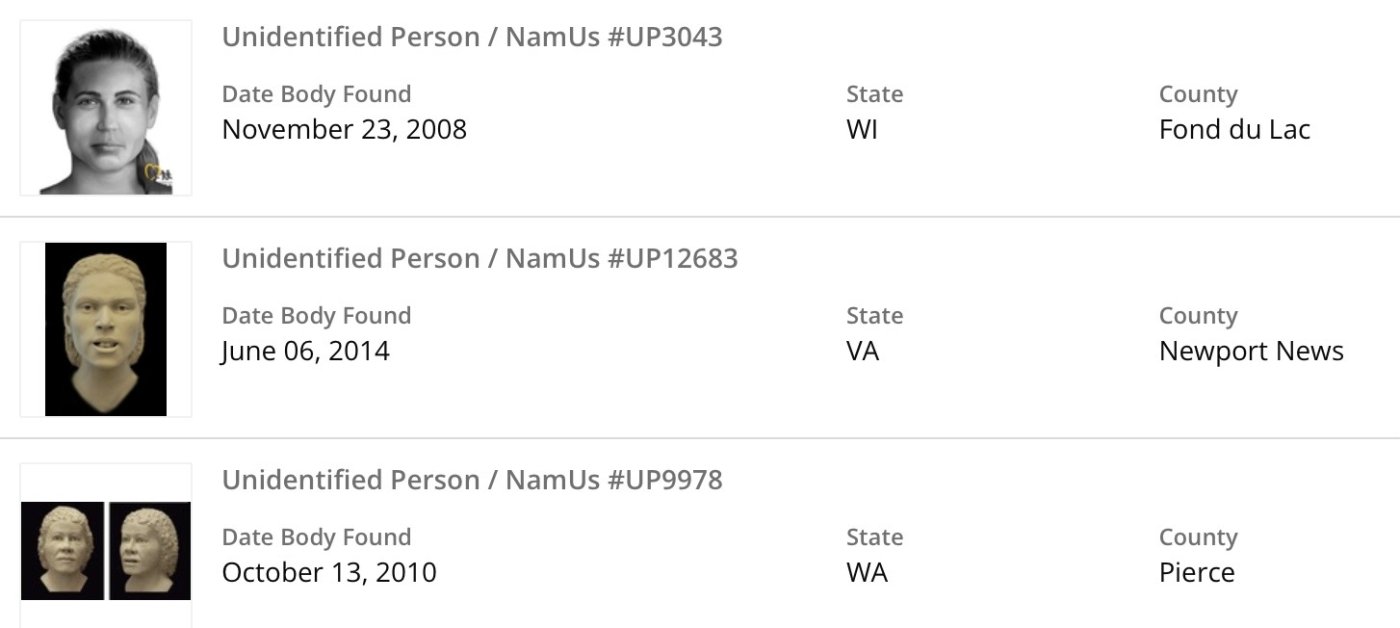Open the sketch thumbnail for case UP3043
This screenshot has width=1400, height=628.
106,108
